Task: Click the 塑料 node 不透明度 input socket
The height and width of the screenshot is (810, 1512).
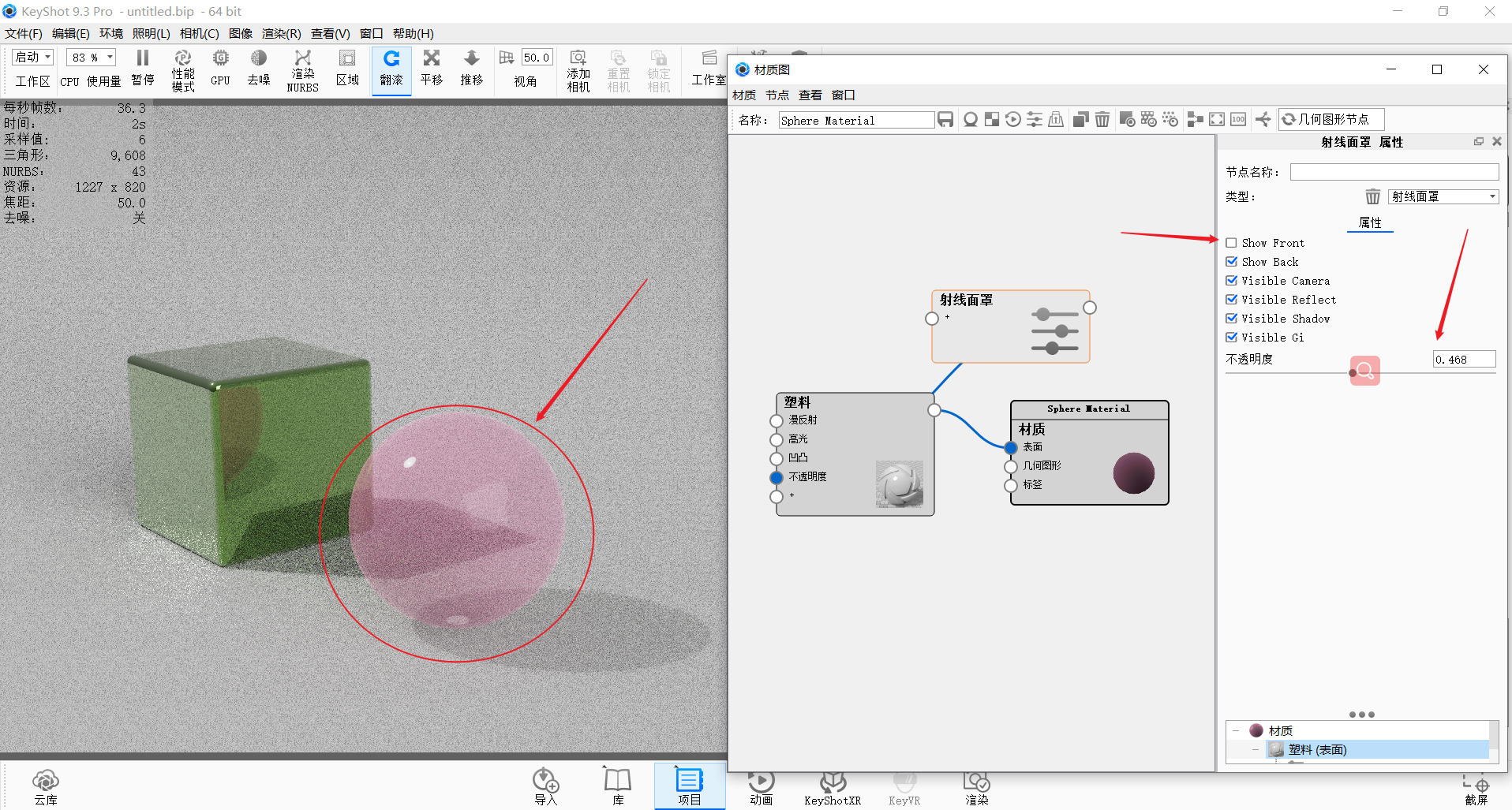Action: 777,477
